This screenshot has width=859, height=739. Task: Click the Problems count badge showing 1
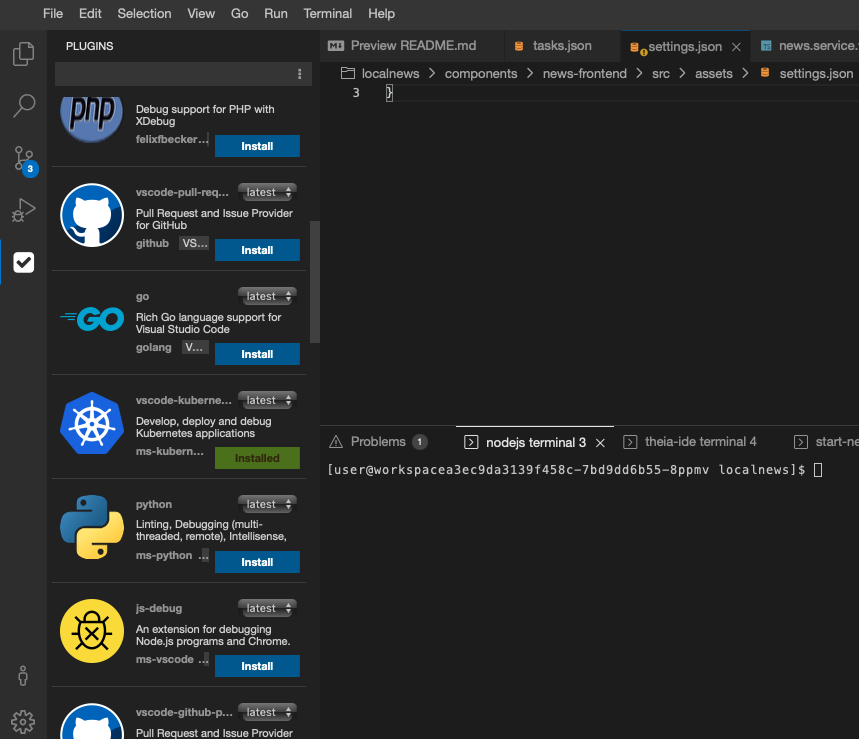coord(420,442)
